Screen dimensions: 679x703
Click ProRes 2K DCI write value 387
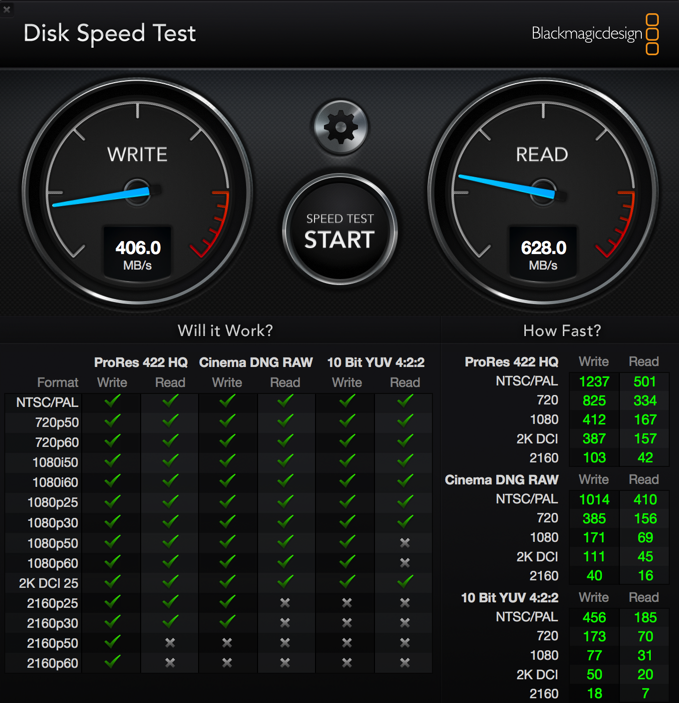tap(594, 438)
